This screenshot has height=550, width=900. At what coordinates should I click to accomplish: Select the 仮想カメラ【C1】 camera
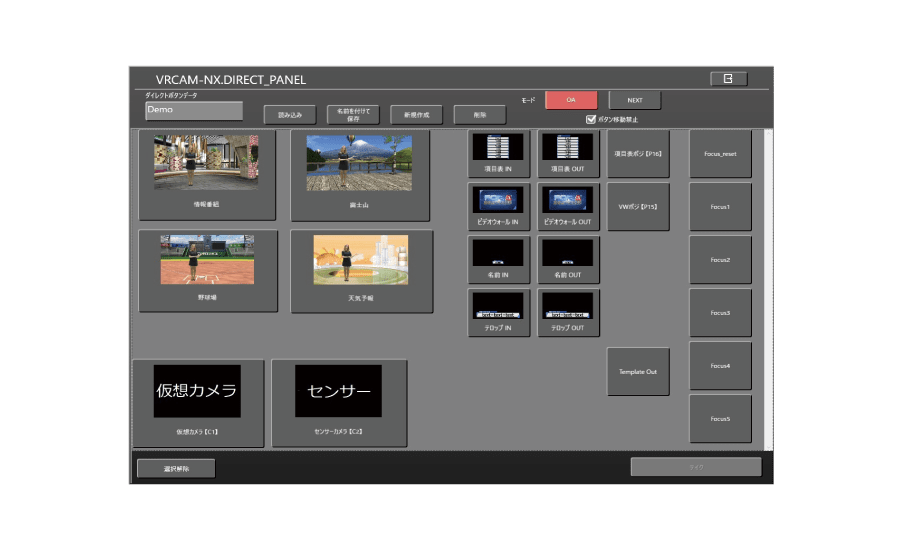click(198, 402)
